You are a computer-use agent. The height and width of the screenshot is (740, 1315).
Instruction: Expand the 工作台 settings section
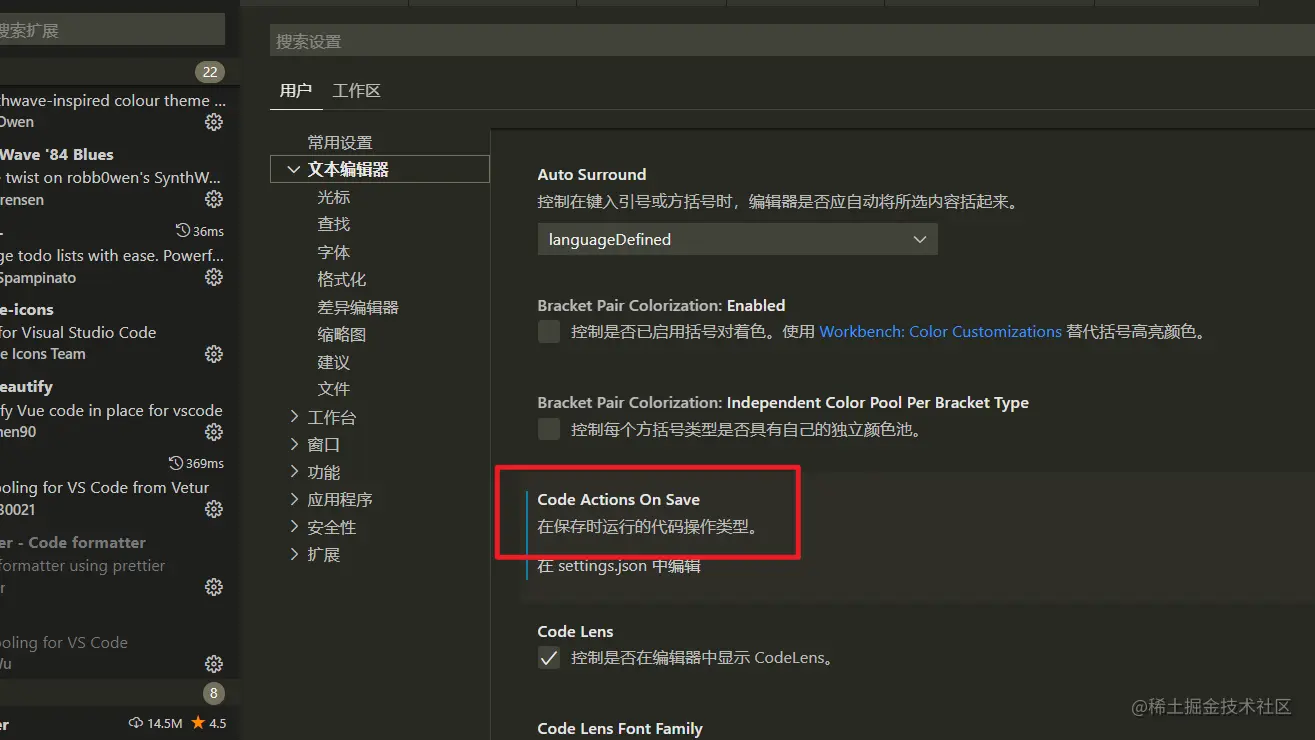click(x=294, y=416)
